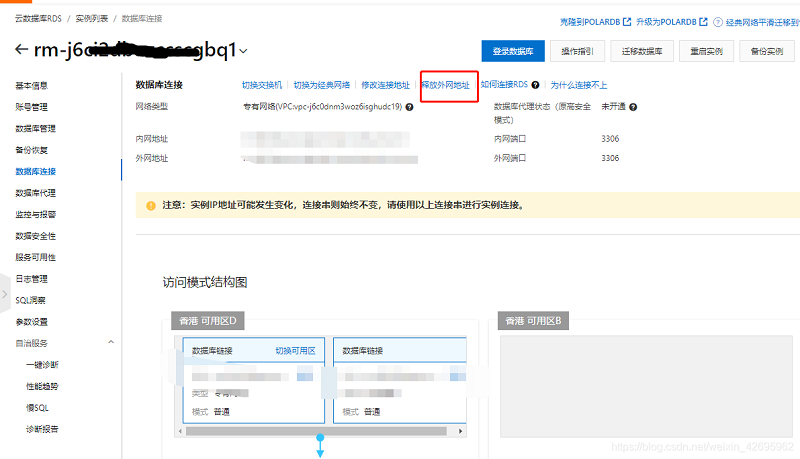Click 切换为经典网络 link

pyautogui.click(x=322, y=85)
